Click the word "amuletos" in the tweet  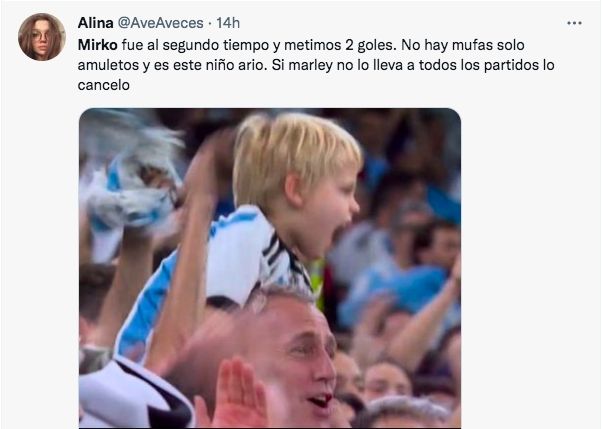(x=108, y=65)
